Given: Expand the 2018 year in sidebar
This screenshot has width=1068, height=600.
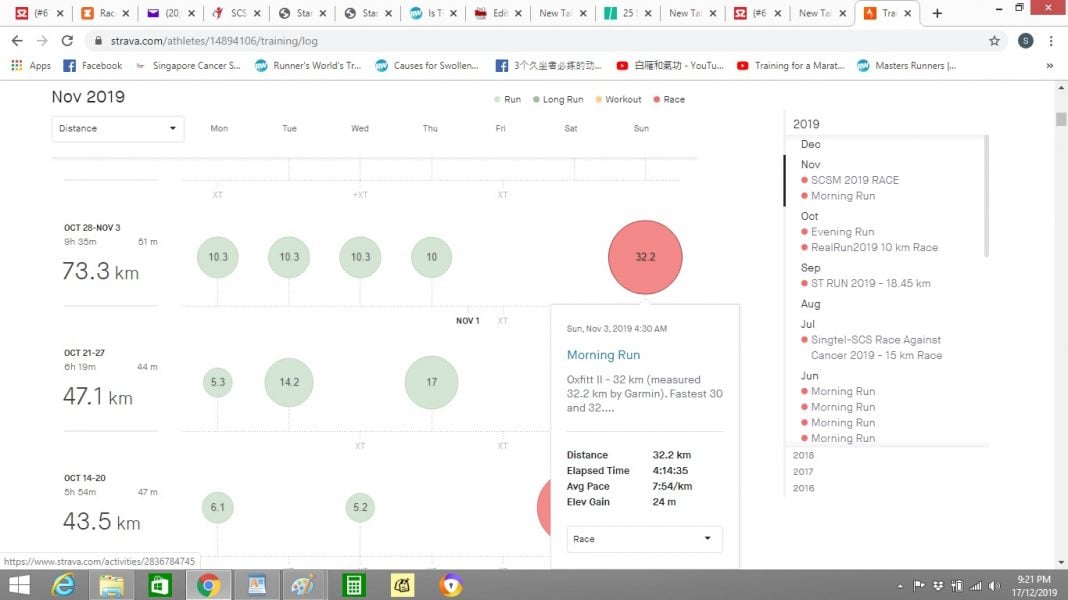Looking at the screenshot, I should click(x=803, y=455).
